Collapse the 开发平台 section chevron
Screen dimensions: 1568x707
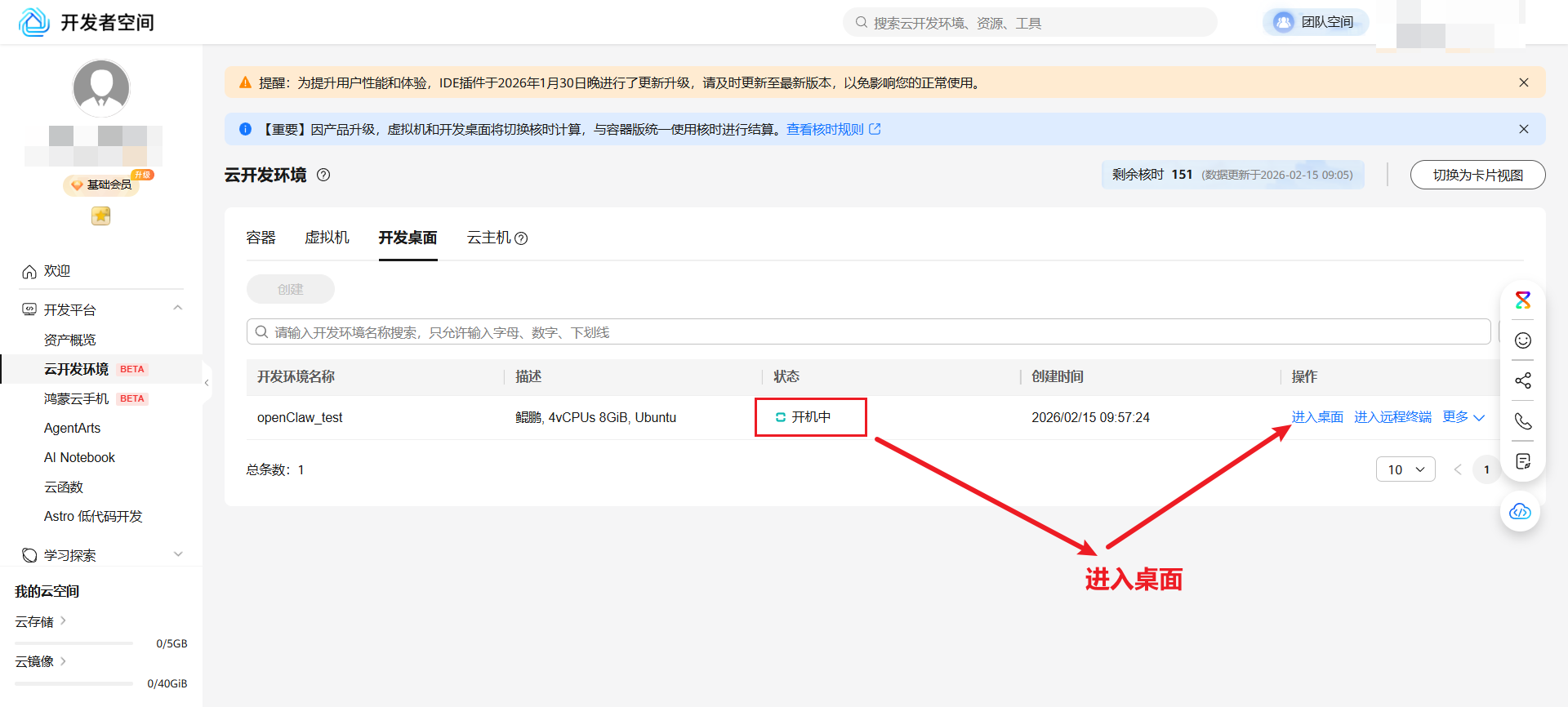178,308
